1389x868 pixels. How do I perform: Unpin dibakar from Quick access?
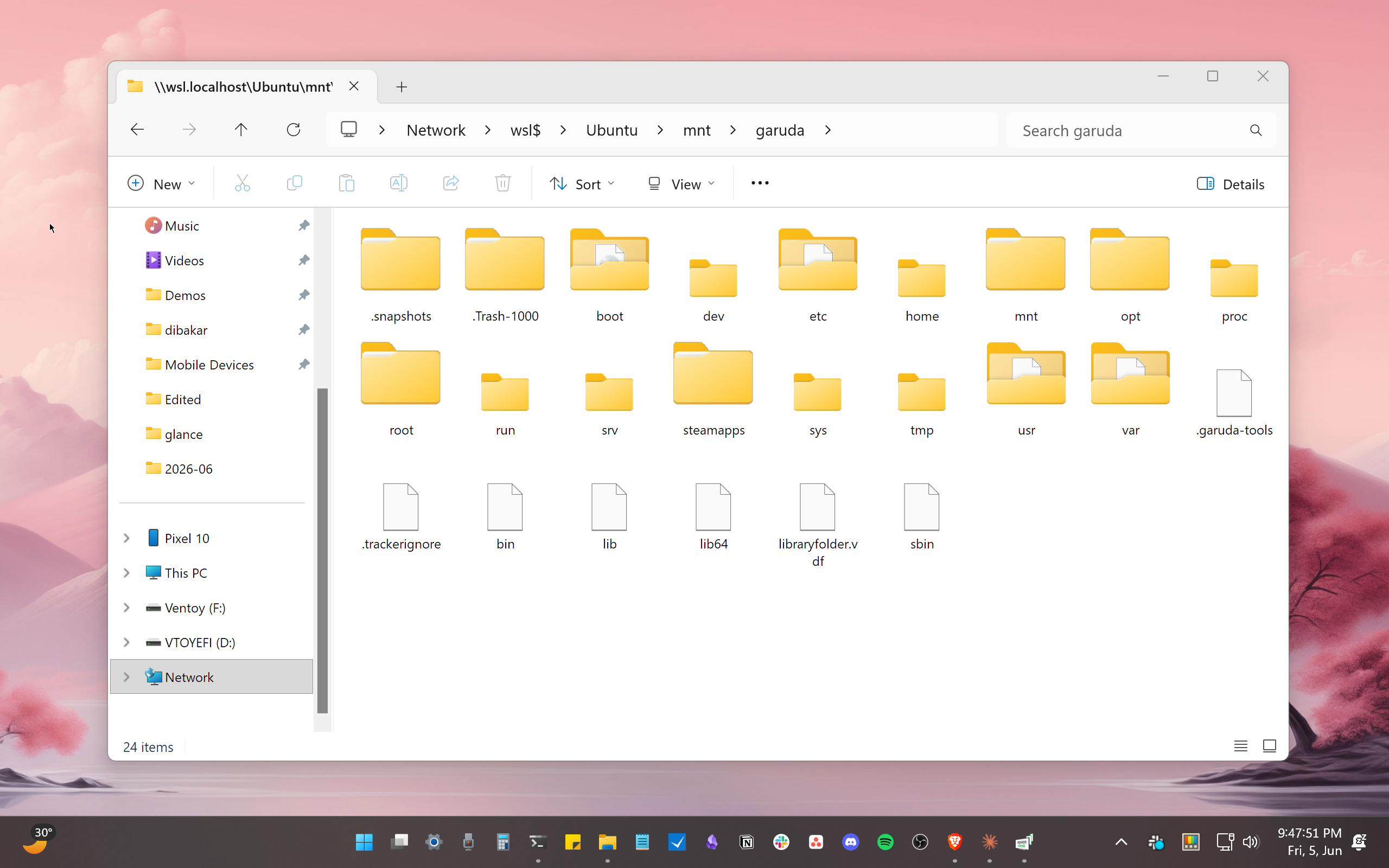coord(304,329)
